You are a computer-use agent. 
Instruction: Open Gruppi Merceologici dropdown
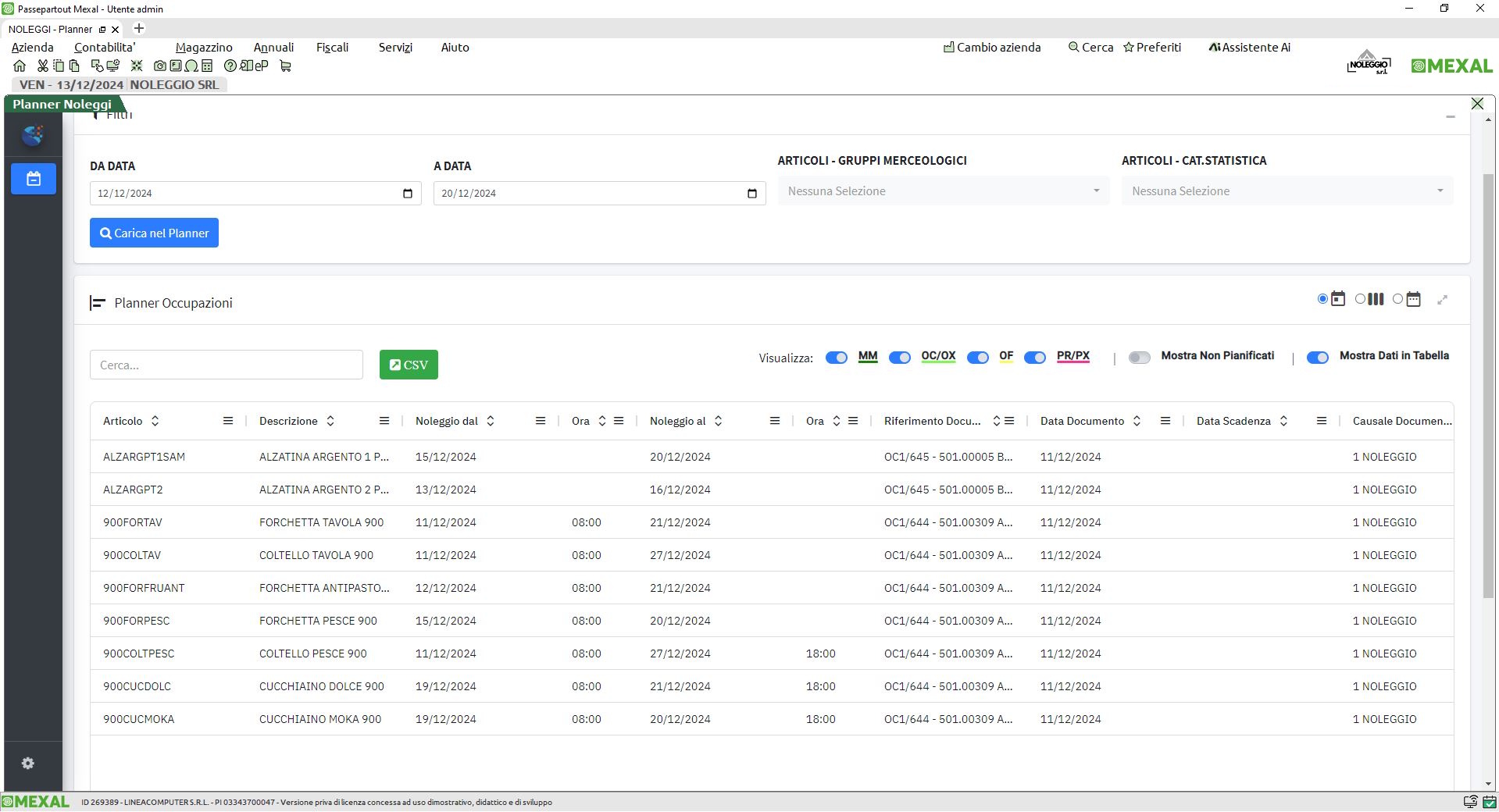pyautogui.click(x=943, y=191)
